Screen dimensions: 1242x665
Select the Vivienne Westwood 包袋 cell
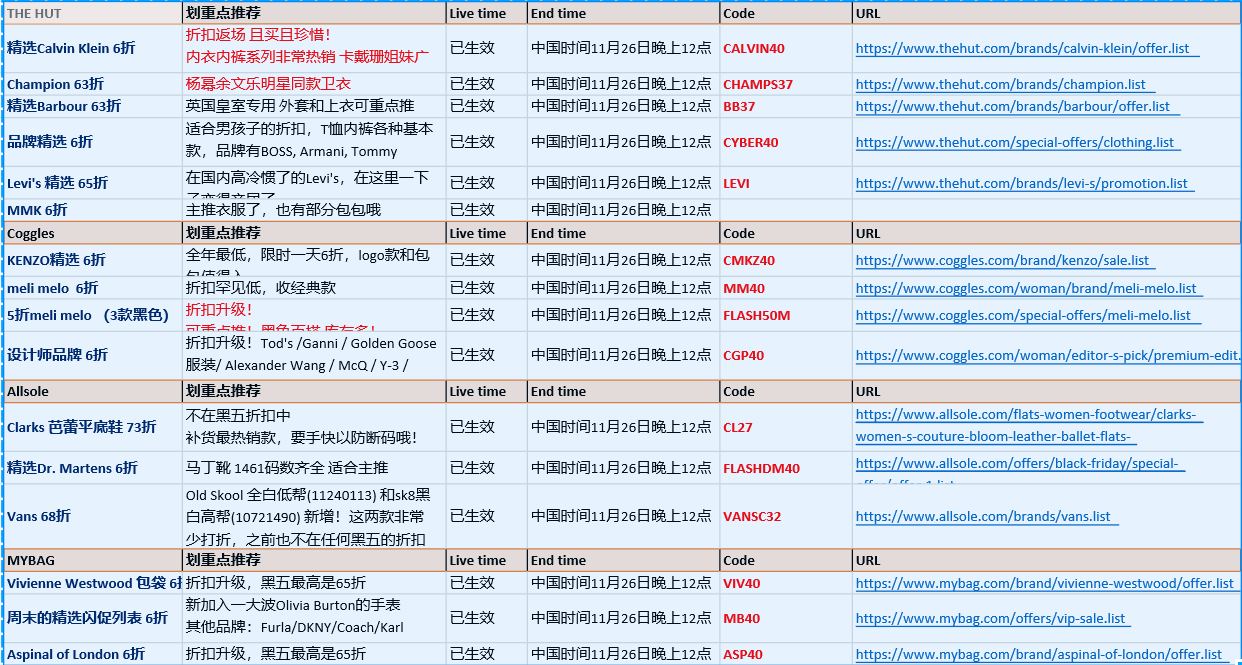tap(93, 583)
